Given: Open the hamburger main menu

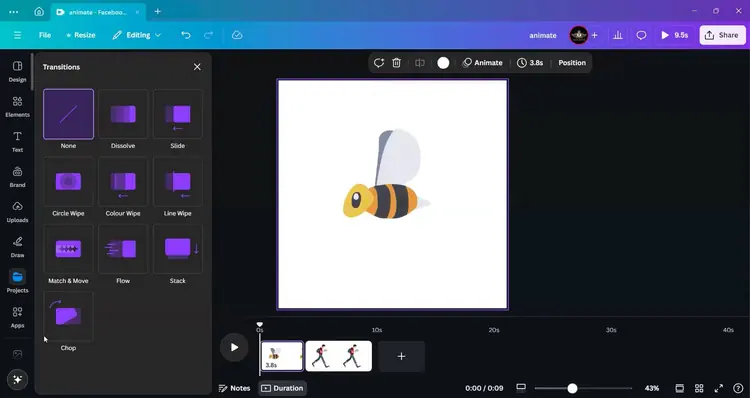Looking at the screenshot, I should [17, 35].
